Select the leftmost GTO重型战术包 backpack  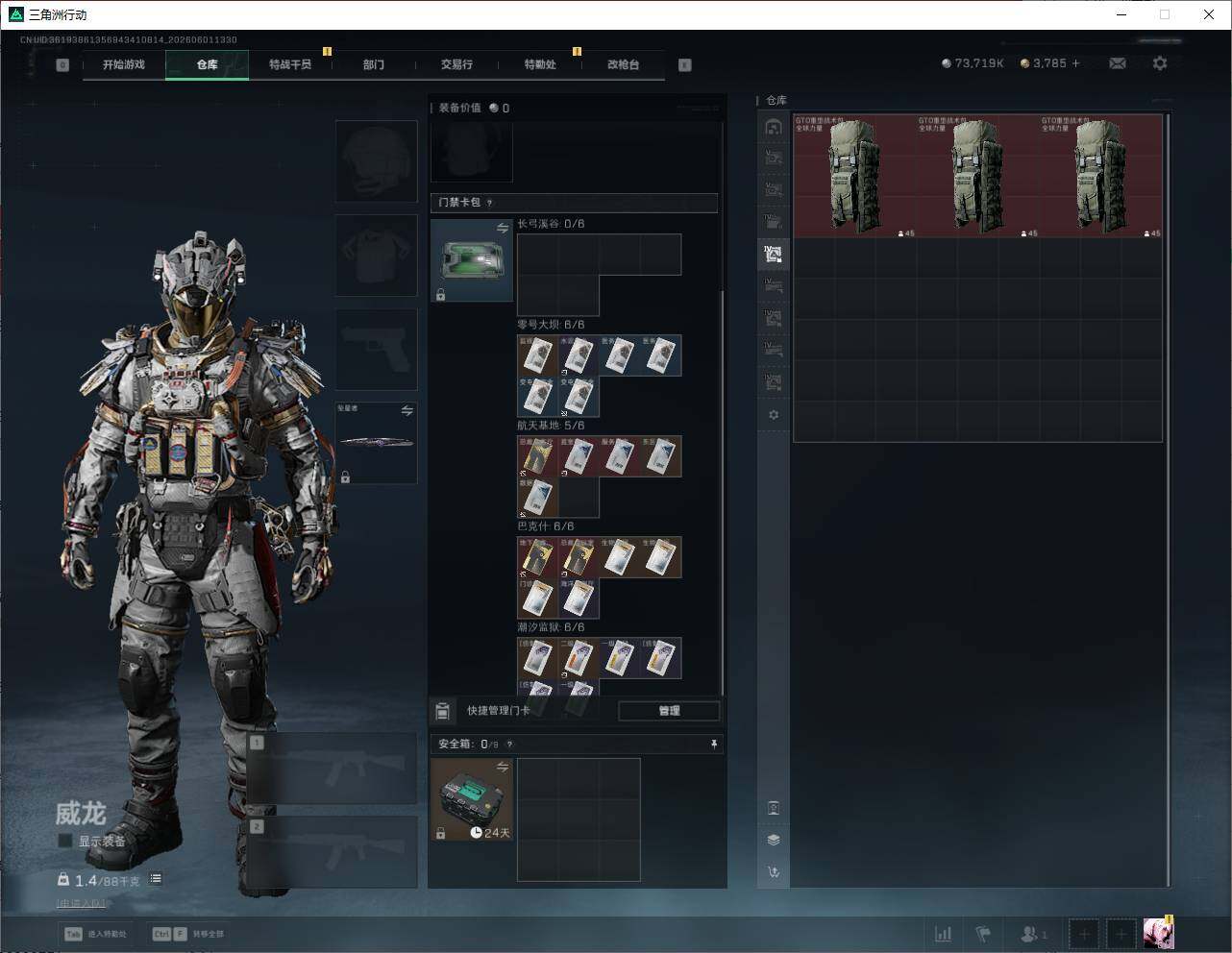pyautogui.click(x=854, y=176)
